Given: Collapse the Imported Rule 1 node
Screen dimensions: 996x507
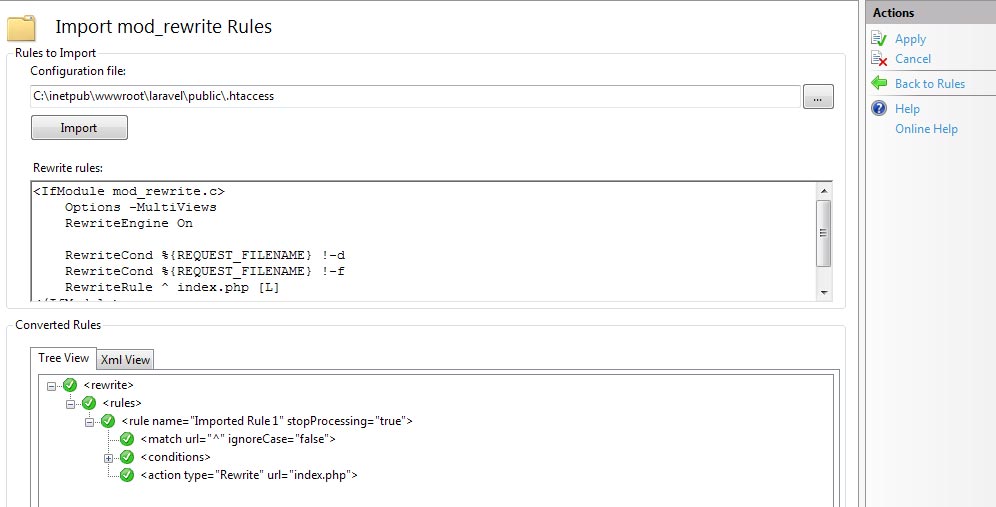Looking at the screenshot, I should pos(90,421).
